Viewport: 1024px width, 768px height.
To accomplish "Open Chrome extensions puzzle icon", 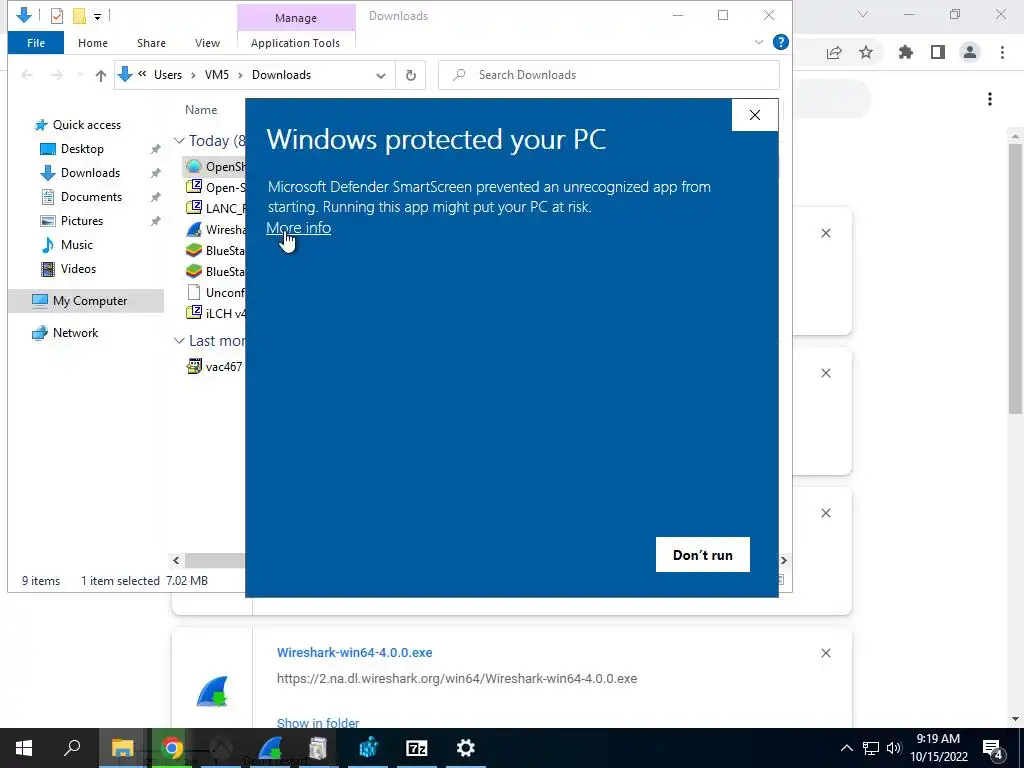I will [906, 52].
